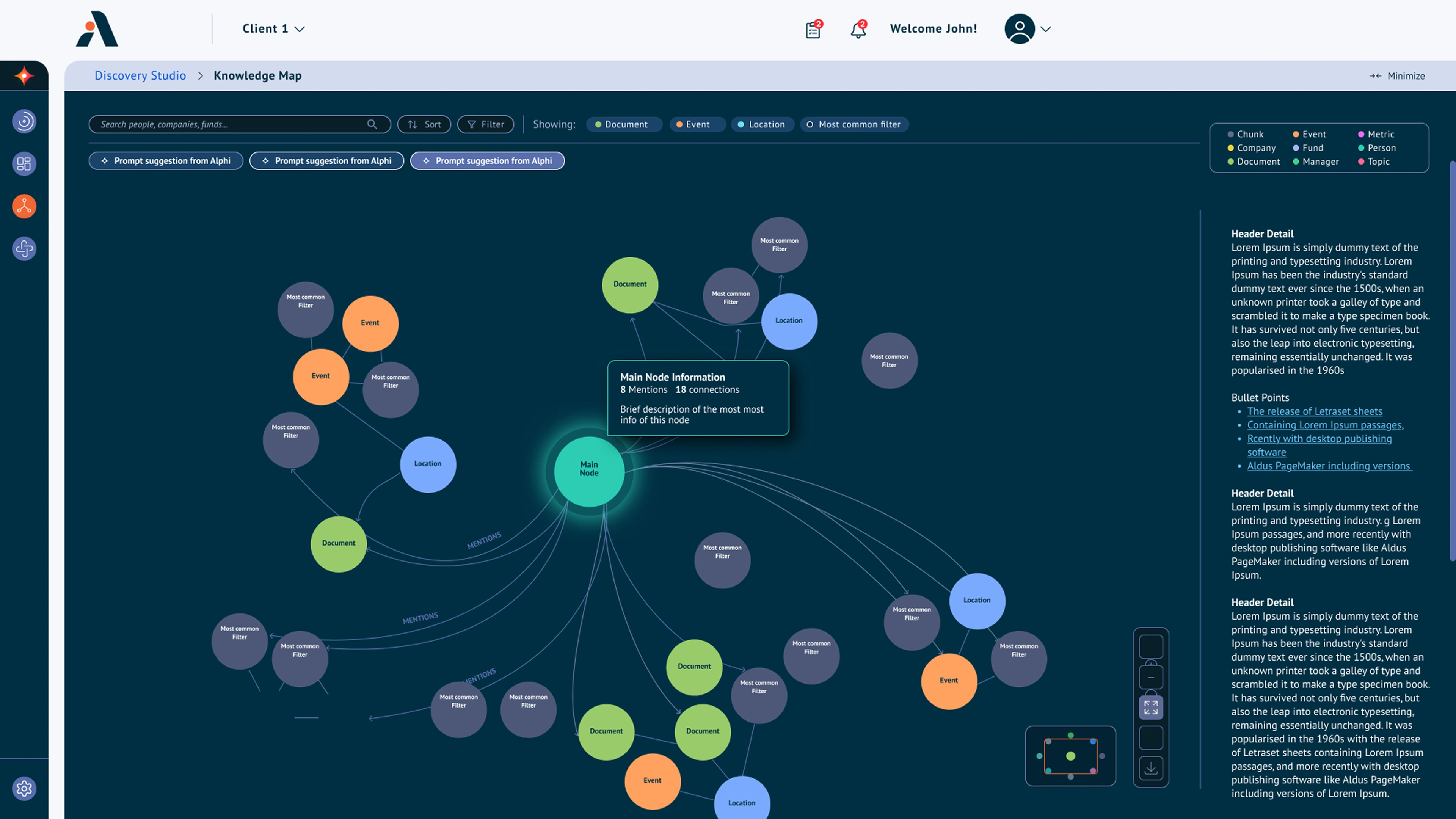Toggle the Document chip in Showing

pos(623,124)
